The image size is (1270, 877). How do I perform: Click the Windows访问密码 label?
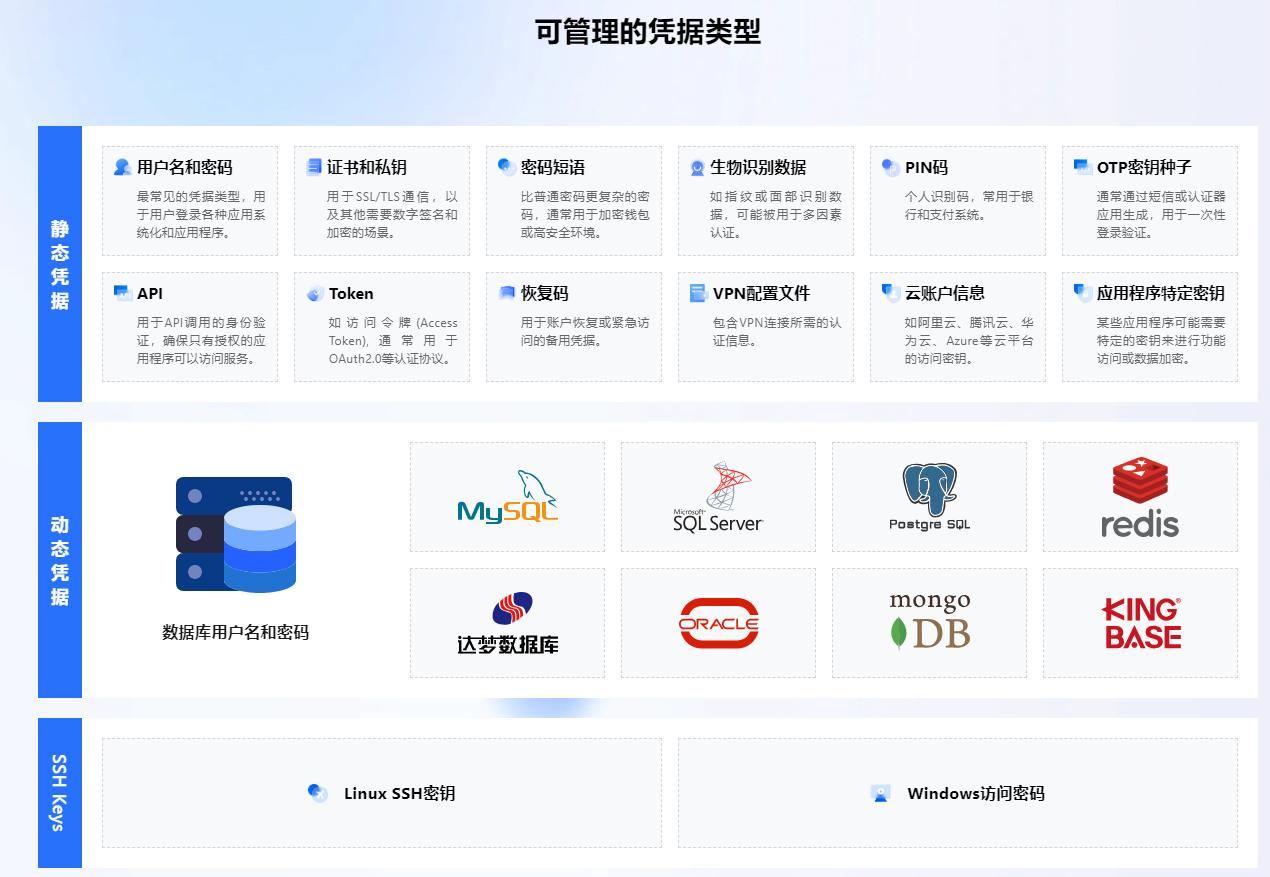click(x=976, y=793)
